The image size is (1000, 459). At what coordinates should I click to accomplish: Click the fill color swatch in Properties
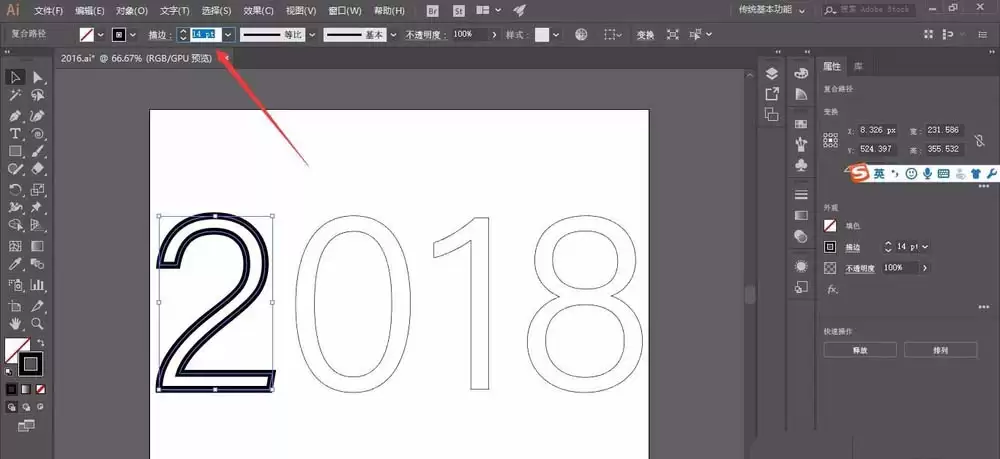(830, 226)
